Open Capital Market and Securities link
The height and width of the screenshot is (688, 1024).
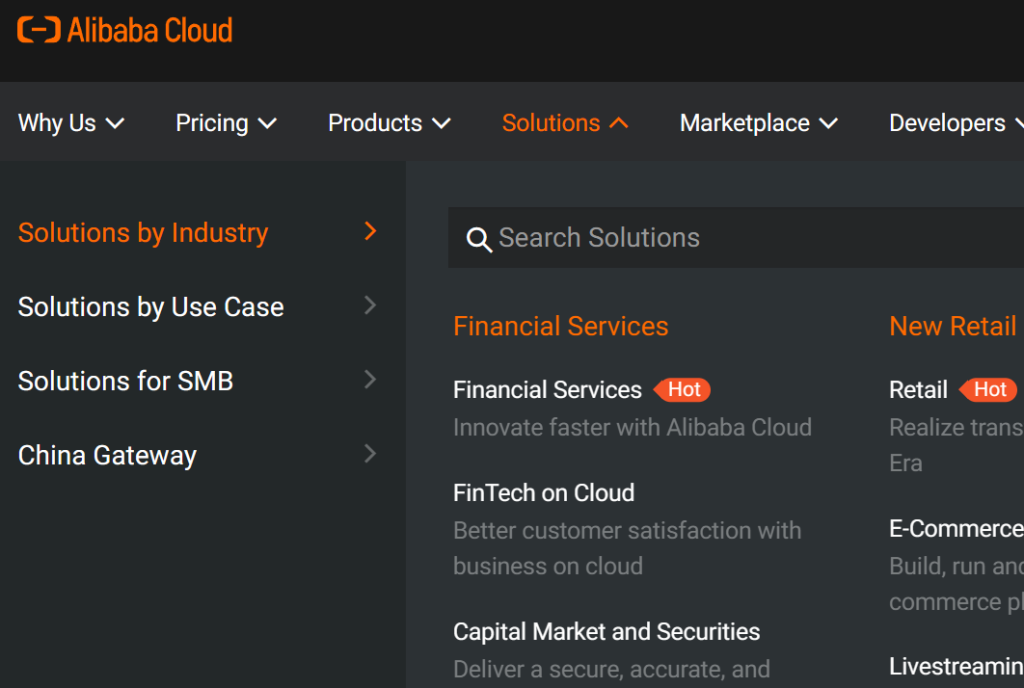click(607, 632)
